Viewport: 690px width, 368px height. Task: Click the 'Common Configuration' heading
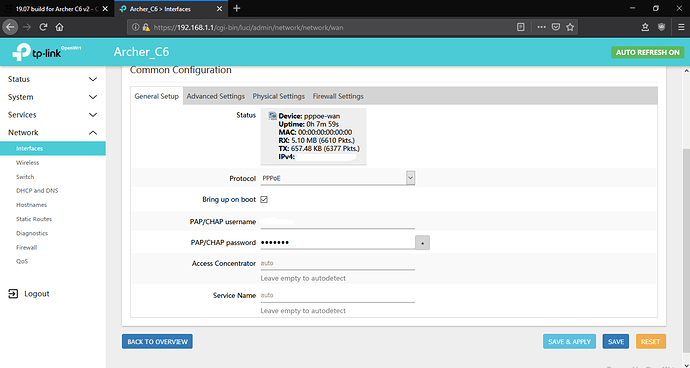pos(181,70)
